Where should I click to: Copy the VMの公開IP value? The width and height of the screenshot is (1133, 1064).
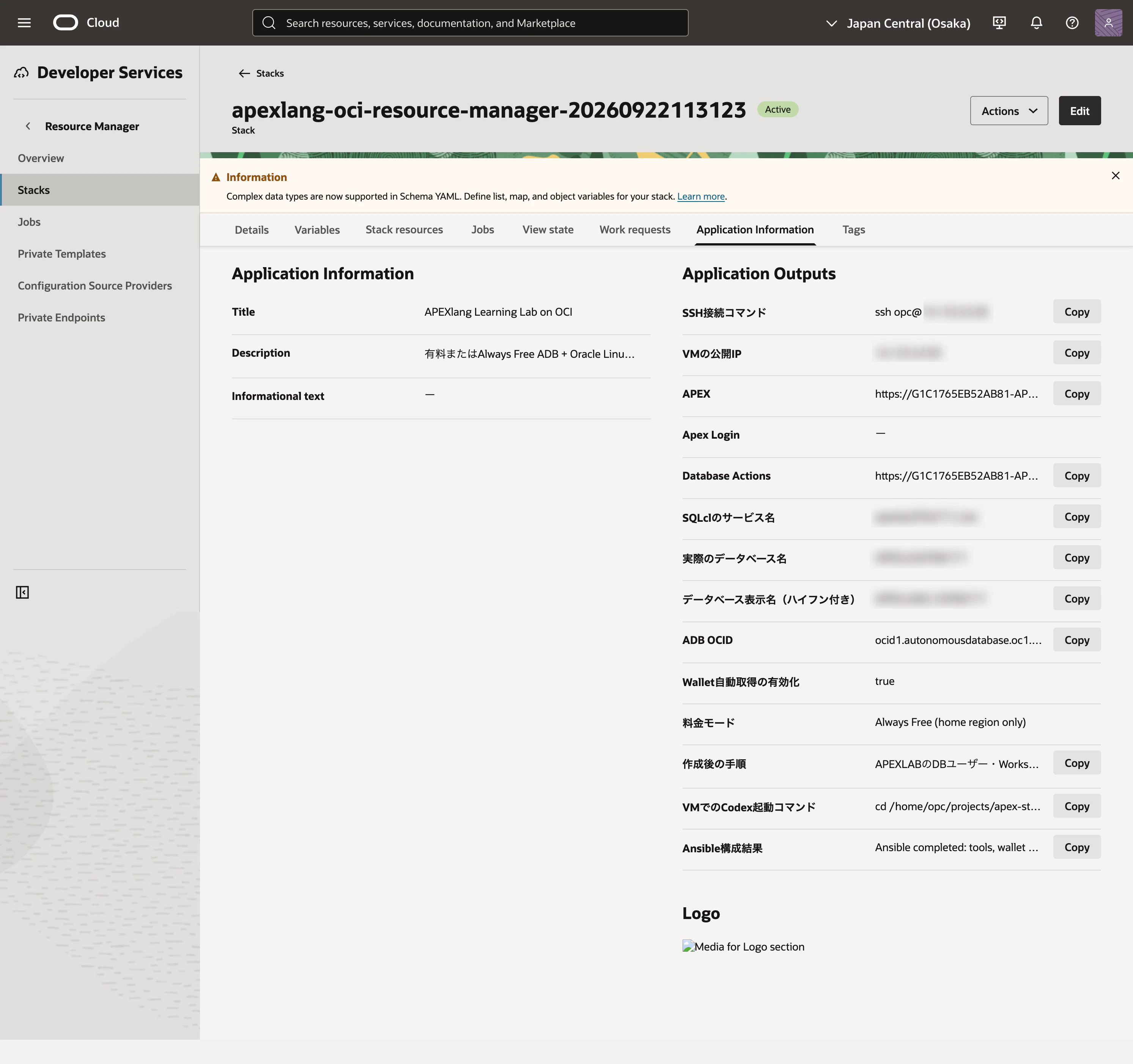(x=1076, y=353)
